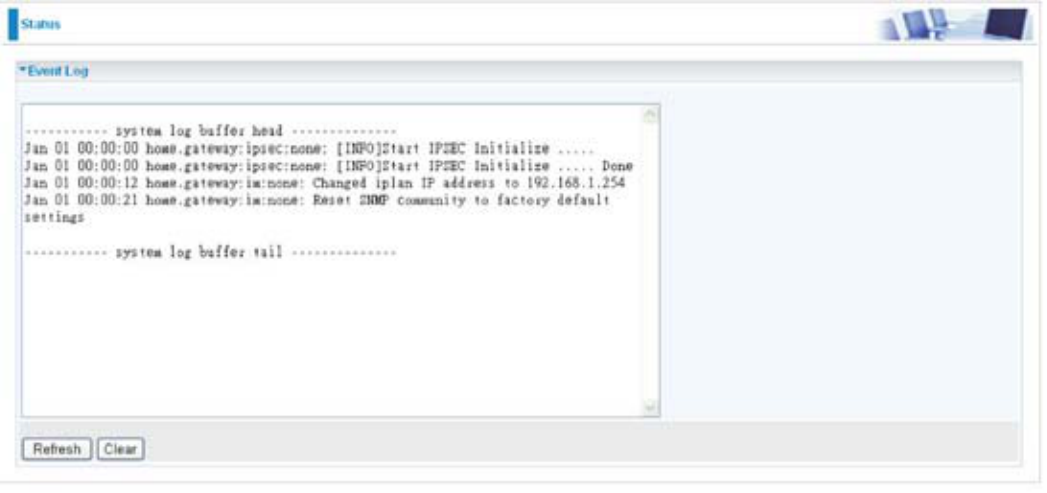This screenshot has height=493, width=1047.
Task: Click the Refresh button
Action: click(57, 449)
